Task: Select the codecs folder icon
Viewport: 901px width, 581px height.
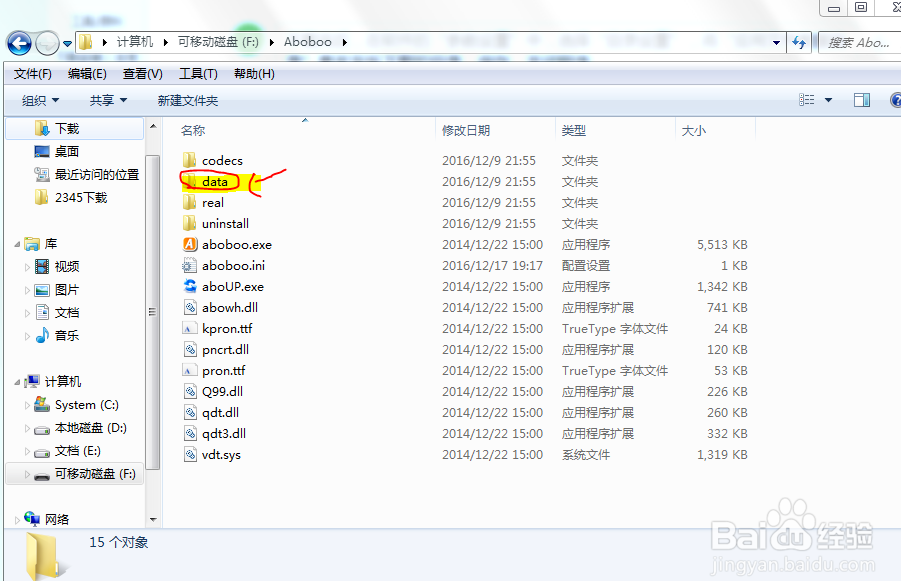Action: click(x=190, y=160)
